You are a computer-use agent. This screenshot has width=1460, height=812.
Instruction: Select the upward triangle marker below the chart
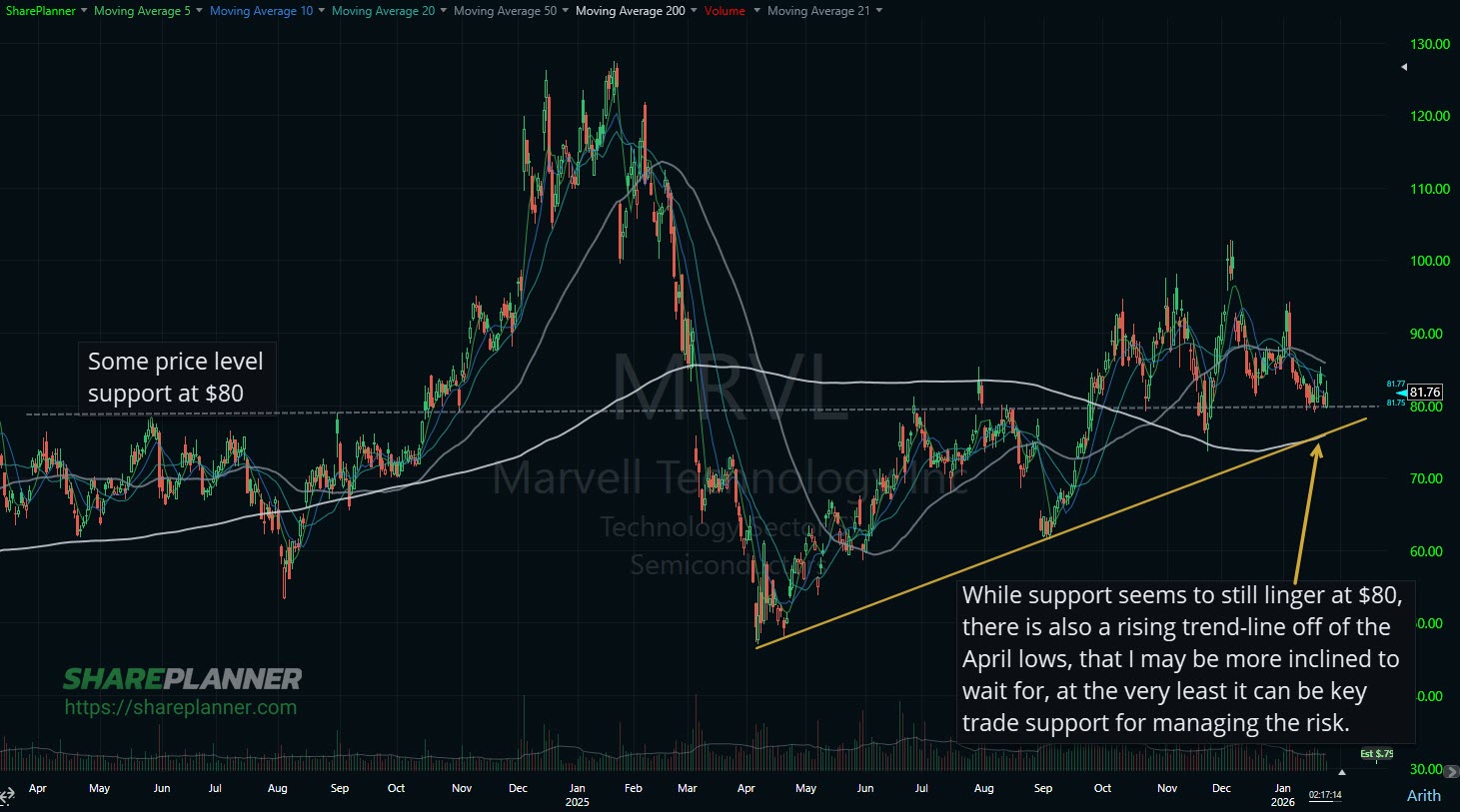1342,772
